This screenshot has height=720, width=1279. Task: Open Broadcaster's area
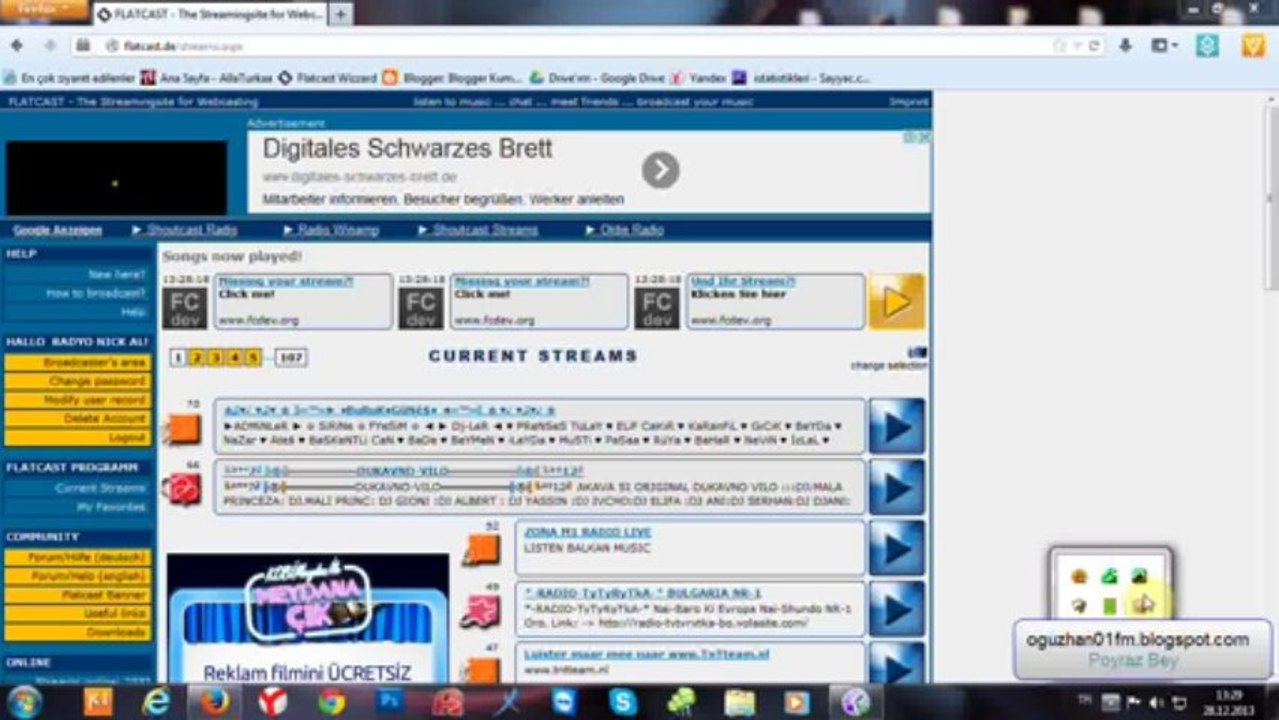pos(77,363)
